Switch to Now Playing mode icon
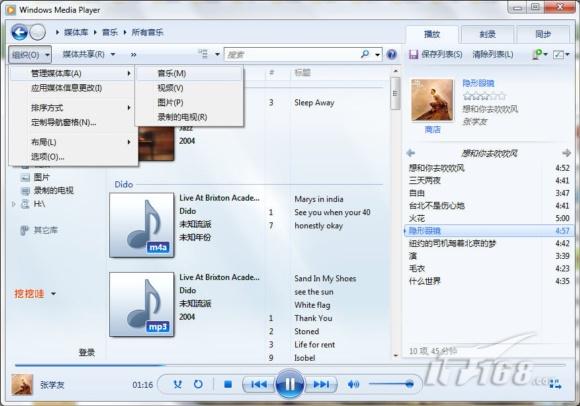Screen dimensions: 580x406 [555, 384]
